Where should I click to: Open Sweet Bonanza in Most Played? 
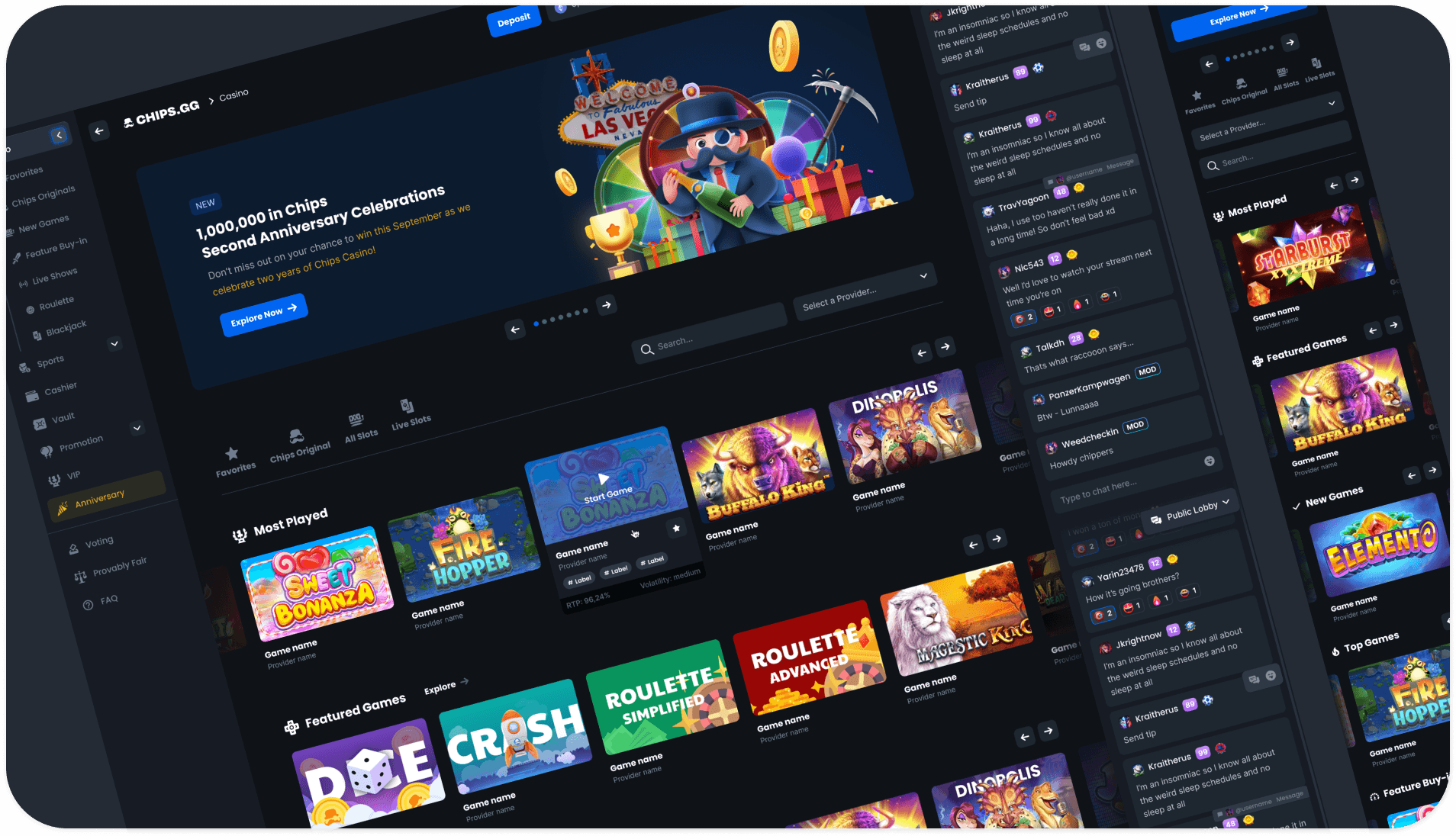coord(317,583)
